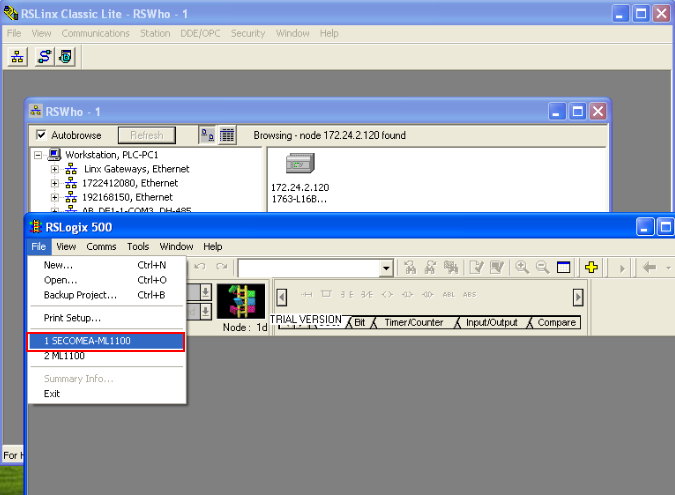Screen dimensions: 675x495
Task: Switch to the Input/Output tab
Action: [x=492, y=322]
